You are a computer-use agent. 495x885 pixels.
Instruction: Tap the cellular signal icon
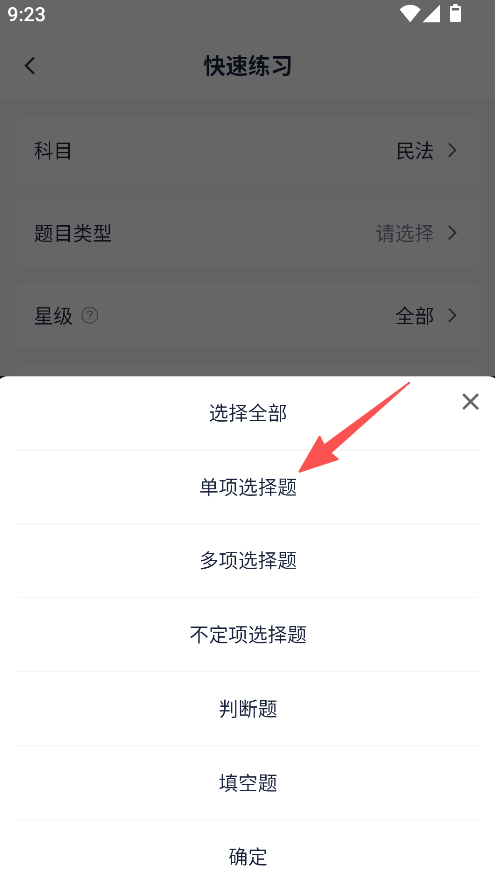pyautogui.click(x=431, y=14)
